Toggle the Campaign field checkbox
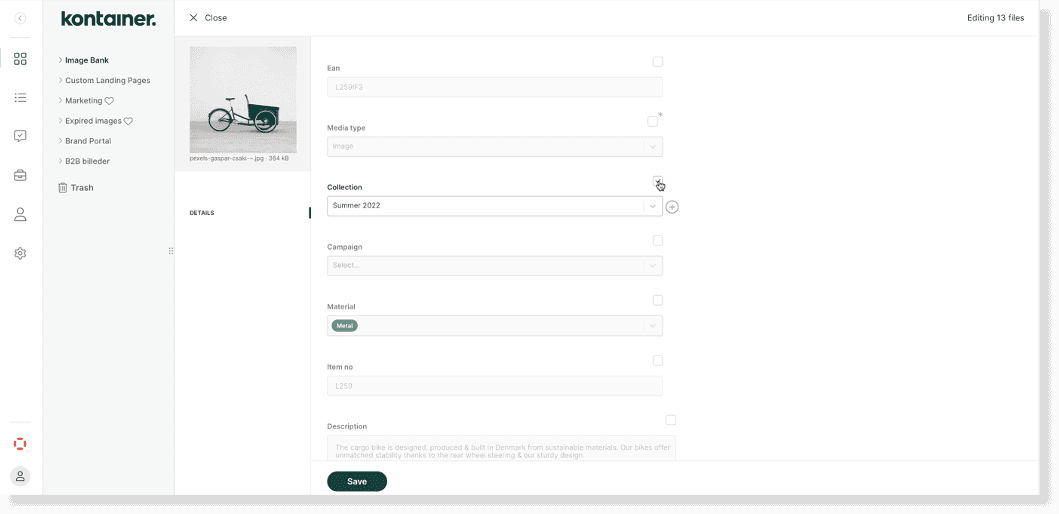The height and width of the screenshot is (514, 1059). [658, 240]
